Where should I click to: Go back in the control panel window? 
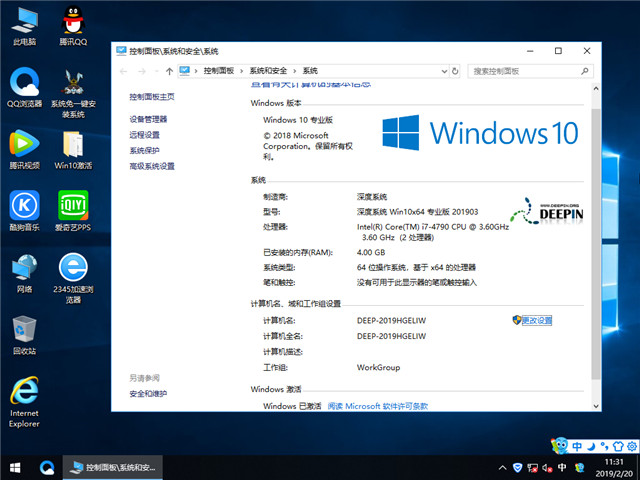pos(123,71)
